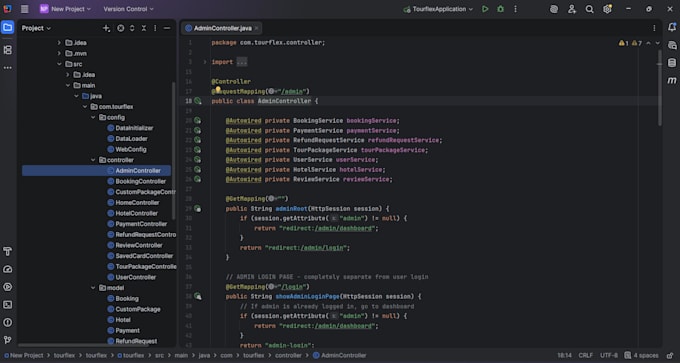The width and height of the screenshot is (680, 363).
Task: Open Project view dropdown
Action: coord(36,28)
